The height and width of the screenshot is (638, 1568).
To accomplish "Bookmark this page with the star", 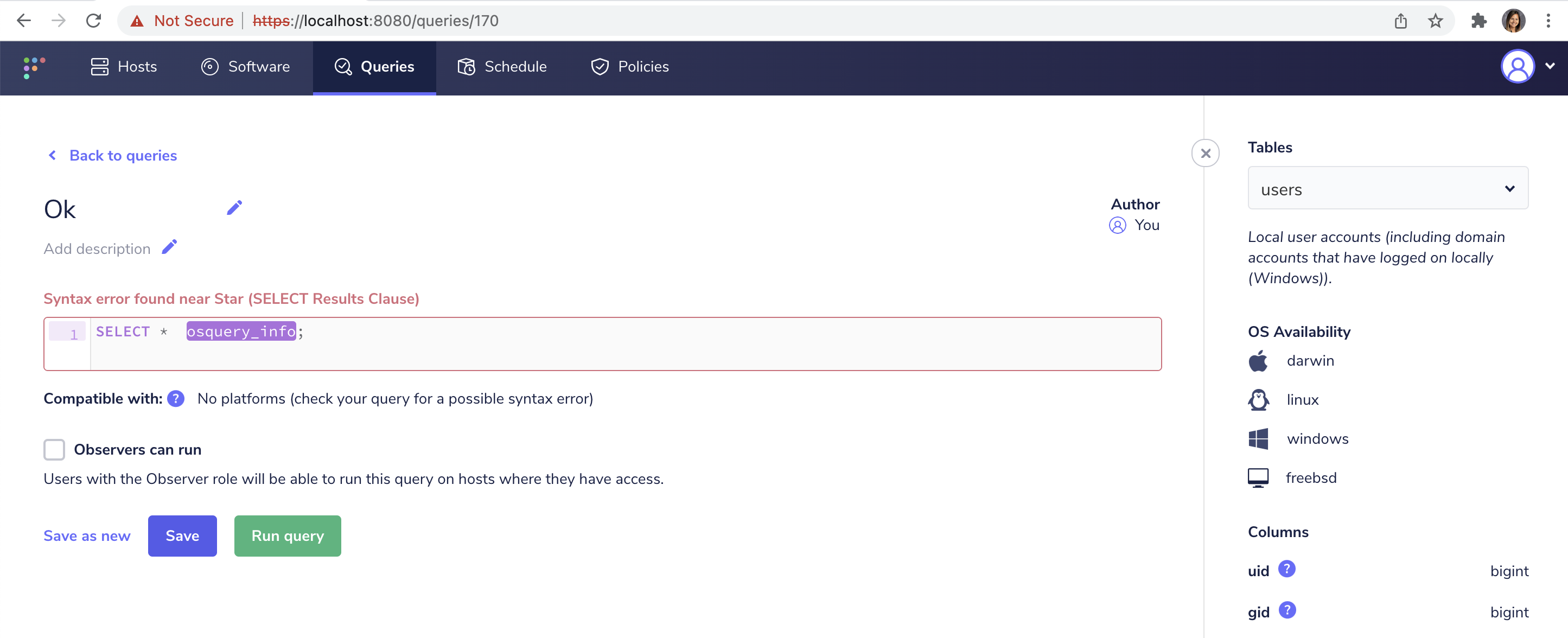I will click(x=1435, y=21).
